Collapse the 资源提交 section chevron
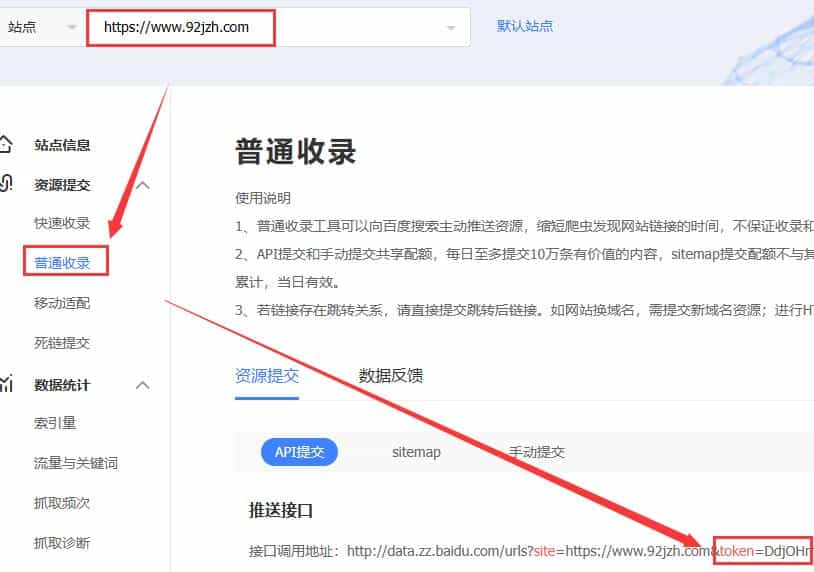 143,185
